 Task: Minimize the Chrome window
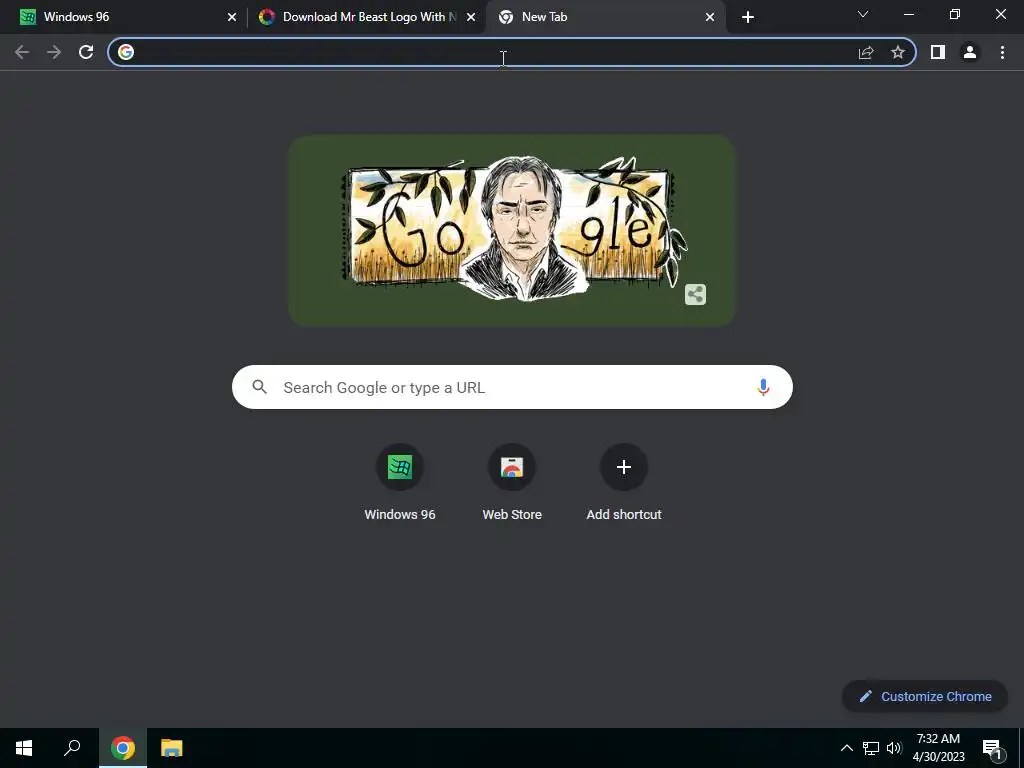(x=909, y=14)
